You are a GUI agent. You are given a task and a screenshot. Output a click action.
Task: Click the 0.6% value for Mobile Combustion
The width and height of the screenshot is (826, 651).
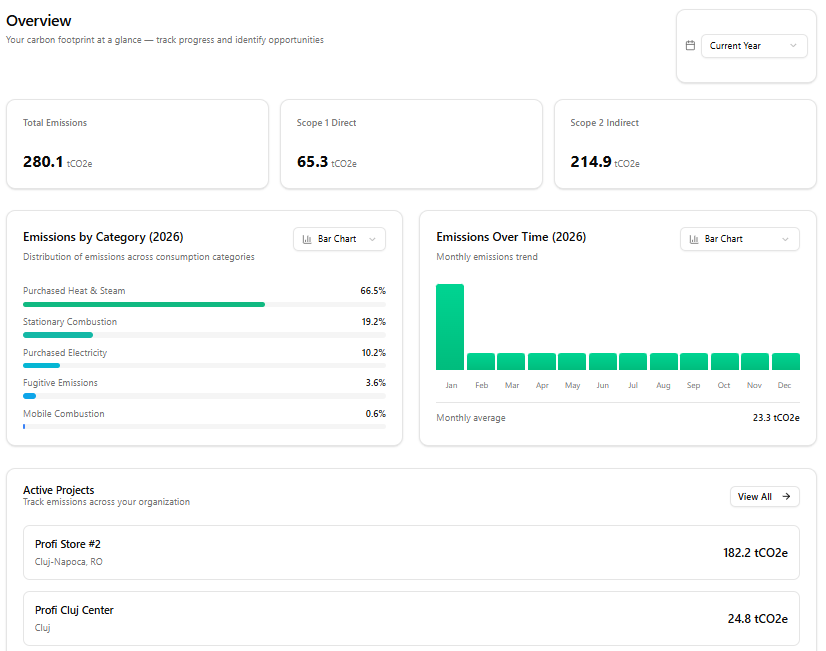(x=376, y=414)
